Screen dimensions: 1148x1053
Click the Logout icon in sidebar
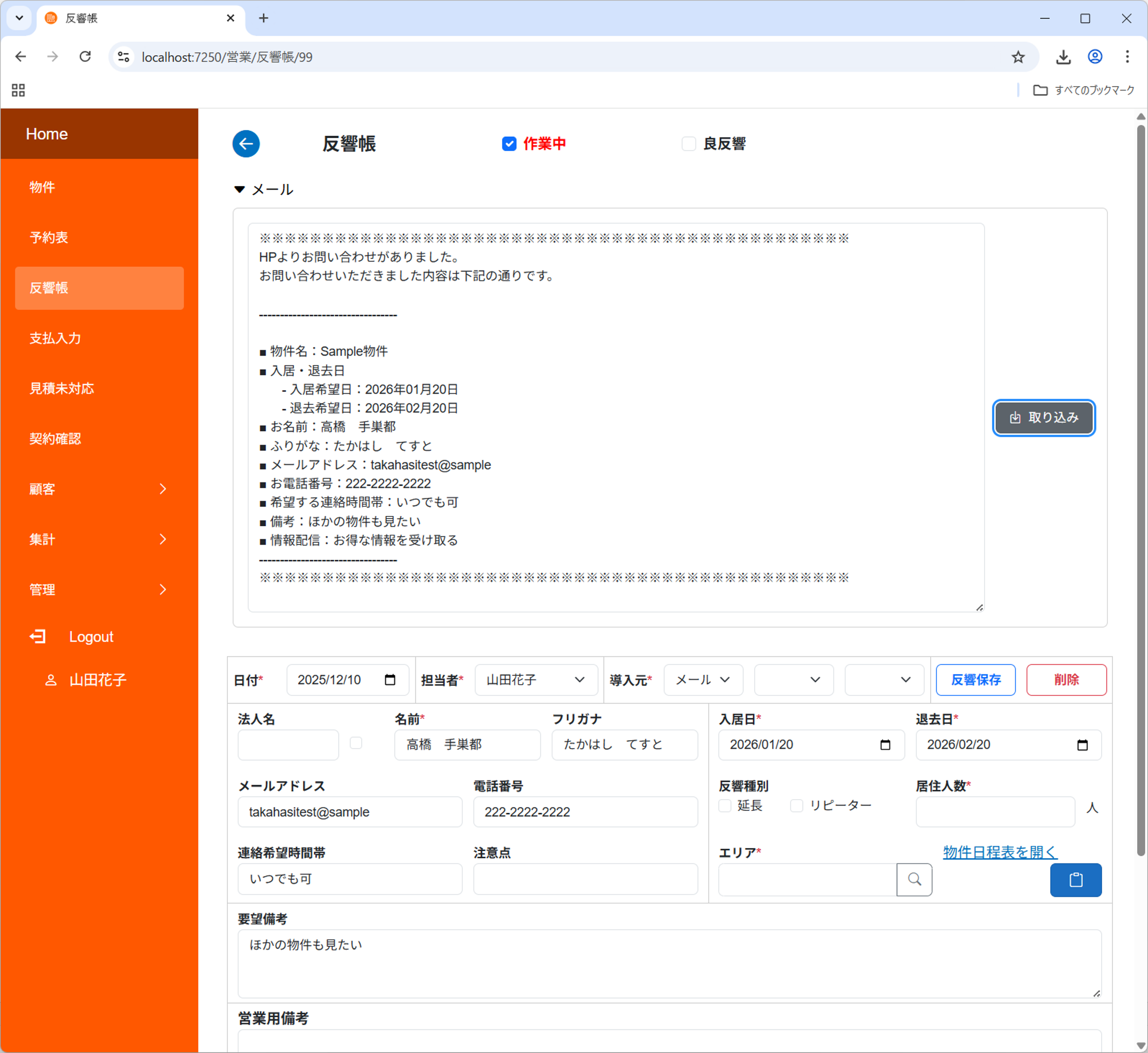[x=38, y=636]
